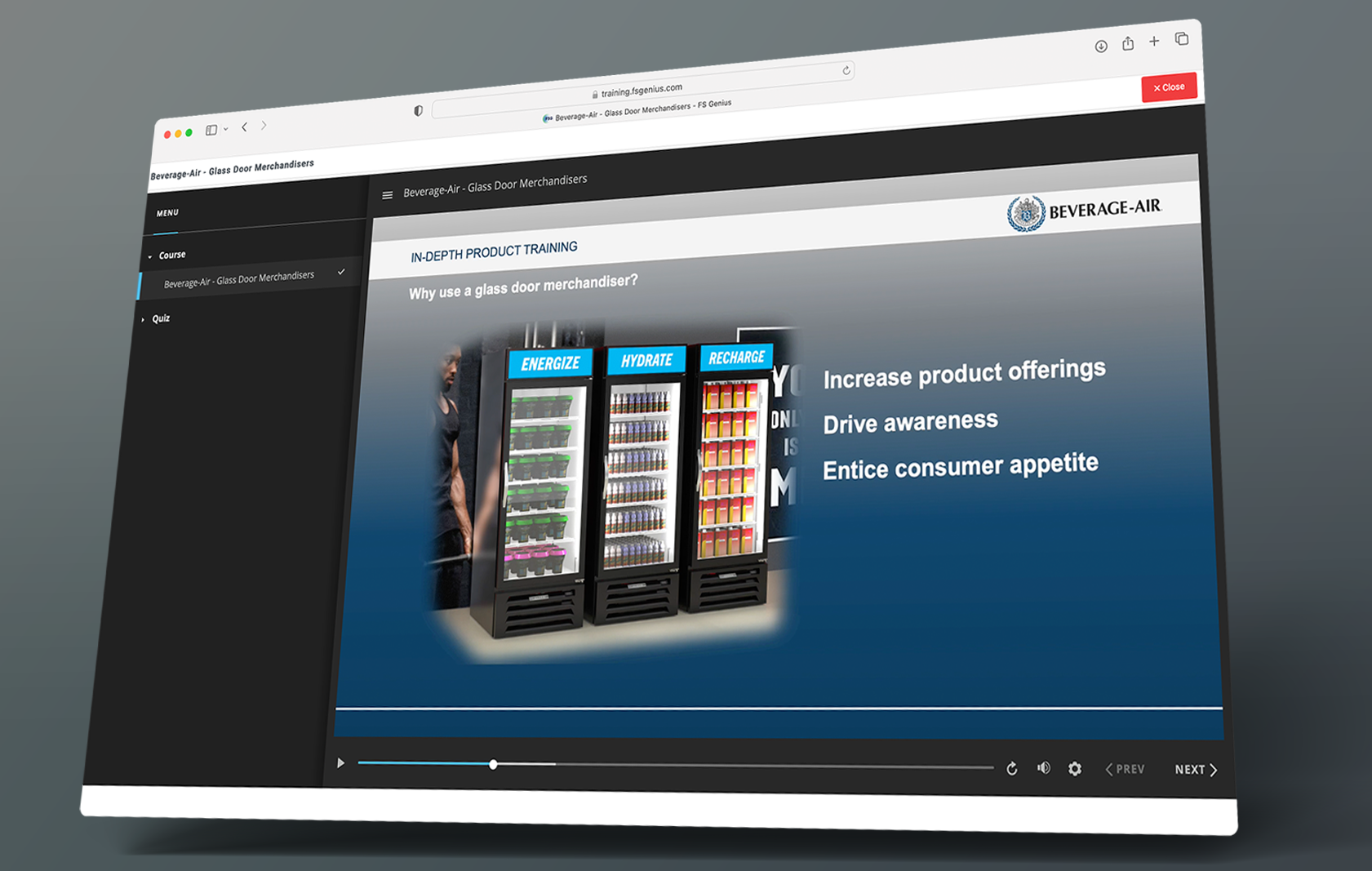This screenshot has height=871, width=1372.
Task: Click the "IN-DEPTH PRODUCT TRAINING" heading
Action: [494, 251]
